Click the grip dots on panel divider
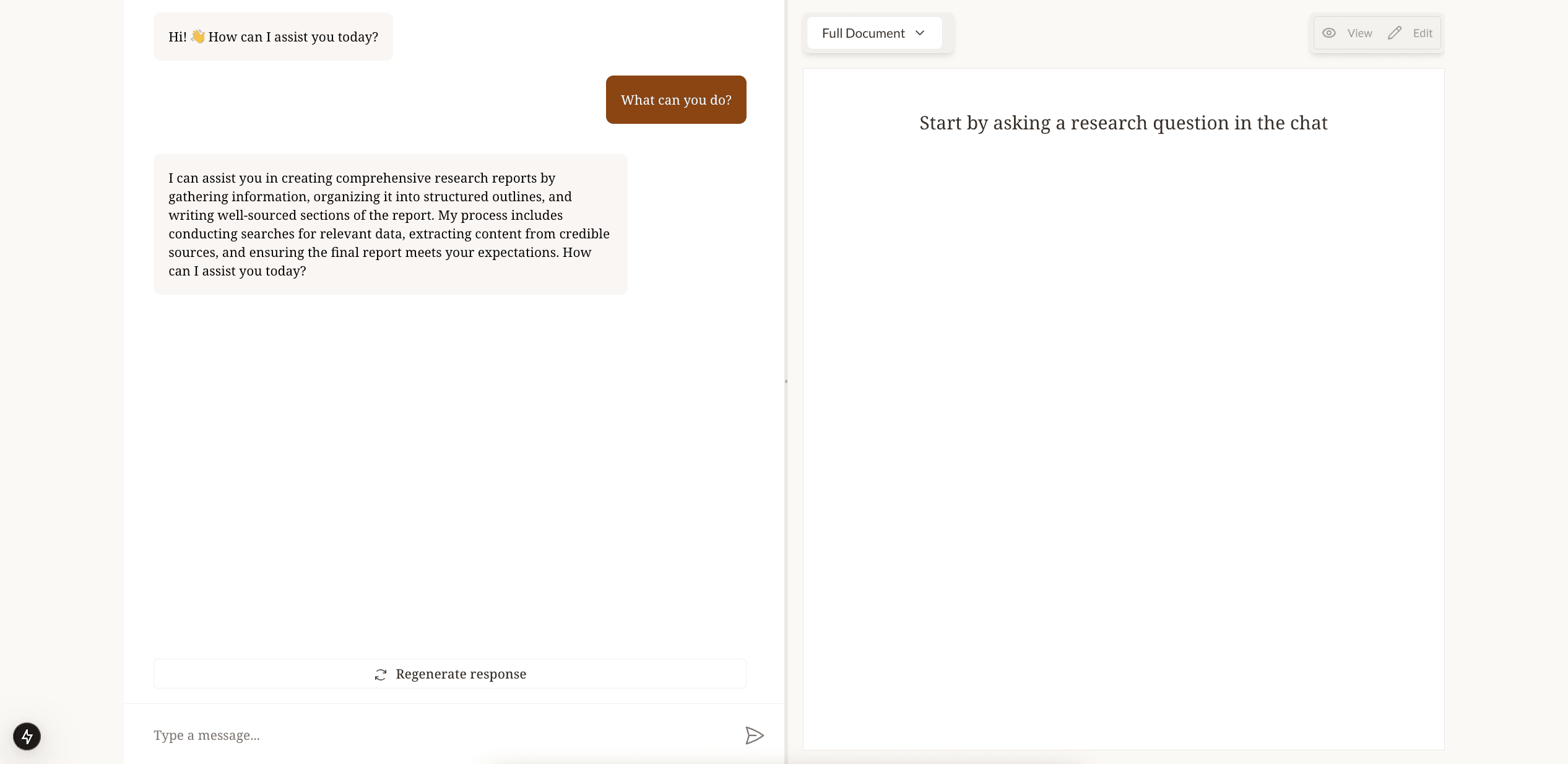Image resolution: width=1568 pixels, height=764 pixels. (786, 381)
